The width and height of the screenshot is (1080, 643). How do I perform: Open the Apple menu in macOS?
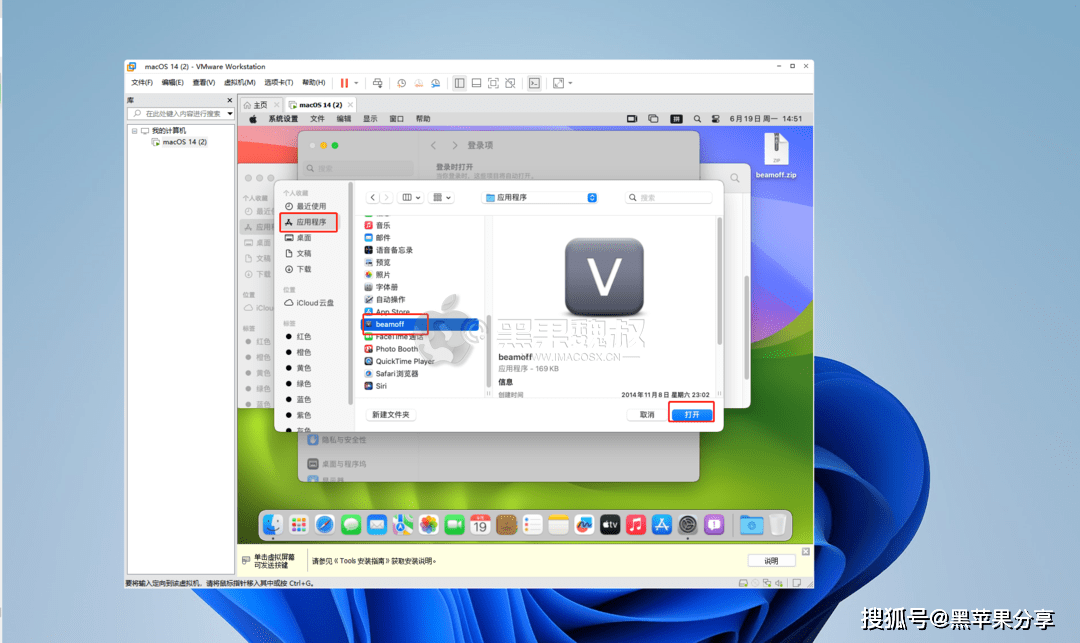pyautogui.click(x=253, y=119)
